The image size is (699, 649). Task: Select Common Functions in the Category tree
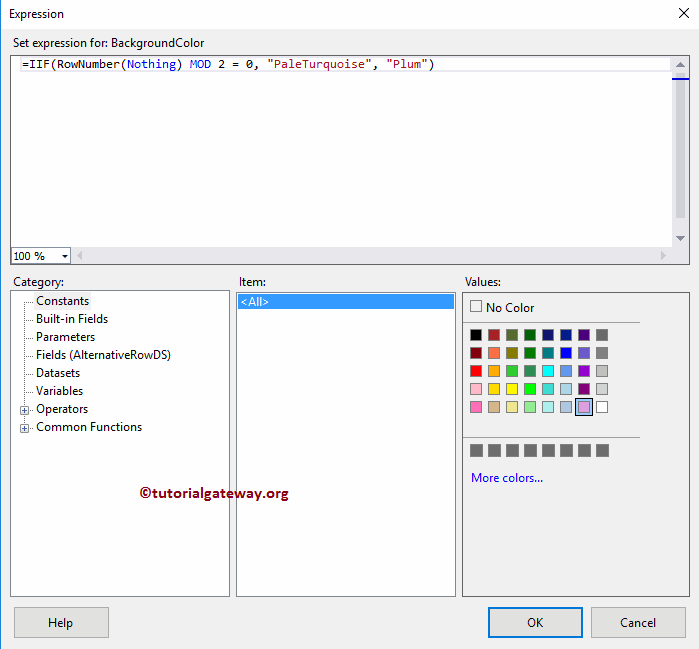(x=89, y=427)
